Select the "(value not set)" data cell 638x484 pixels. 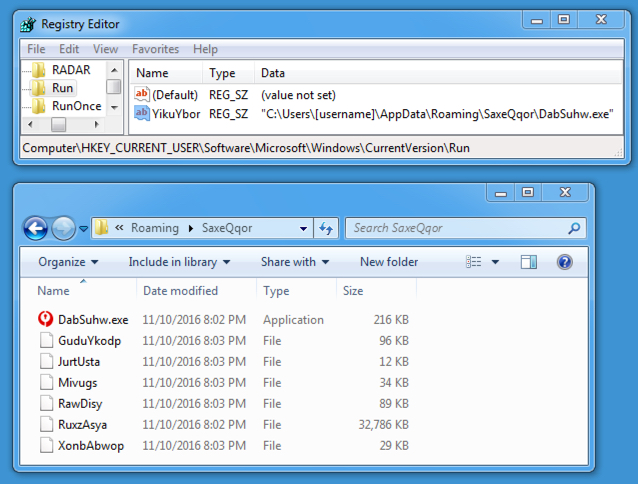point(298,95)
